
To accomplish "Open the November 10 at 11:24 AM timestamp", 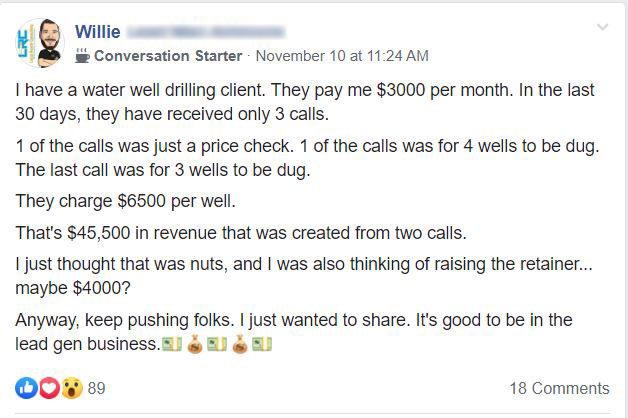I will (x=342, y=56).
